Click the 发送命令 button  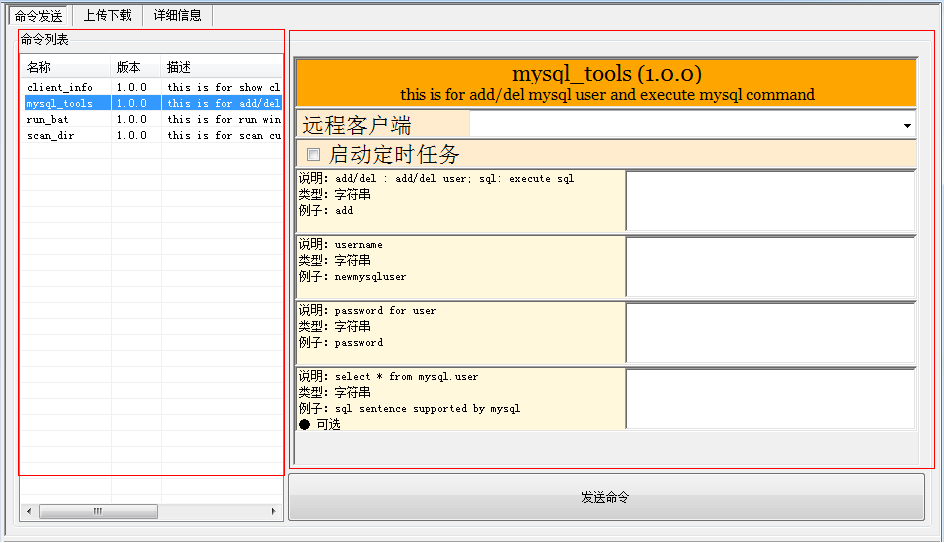pos(606,497)
